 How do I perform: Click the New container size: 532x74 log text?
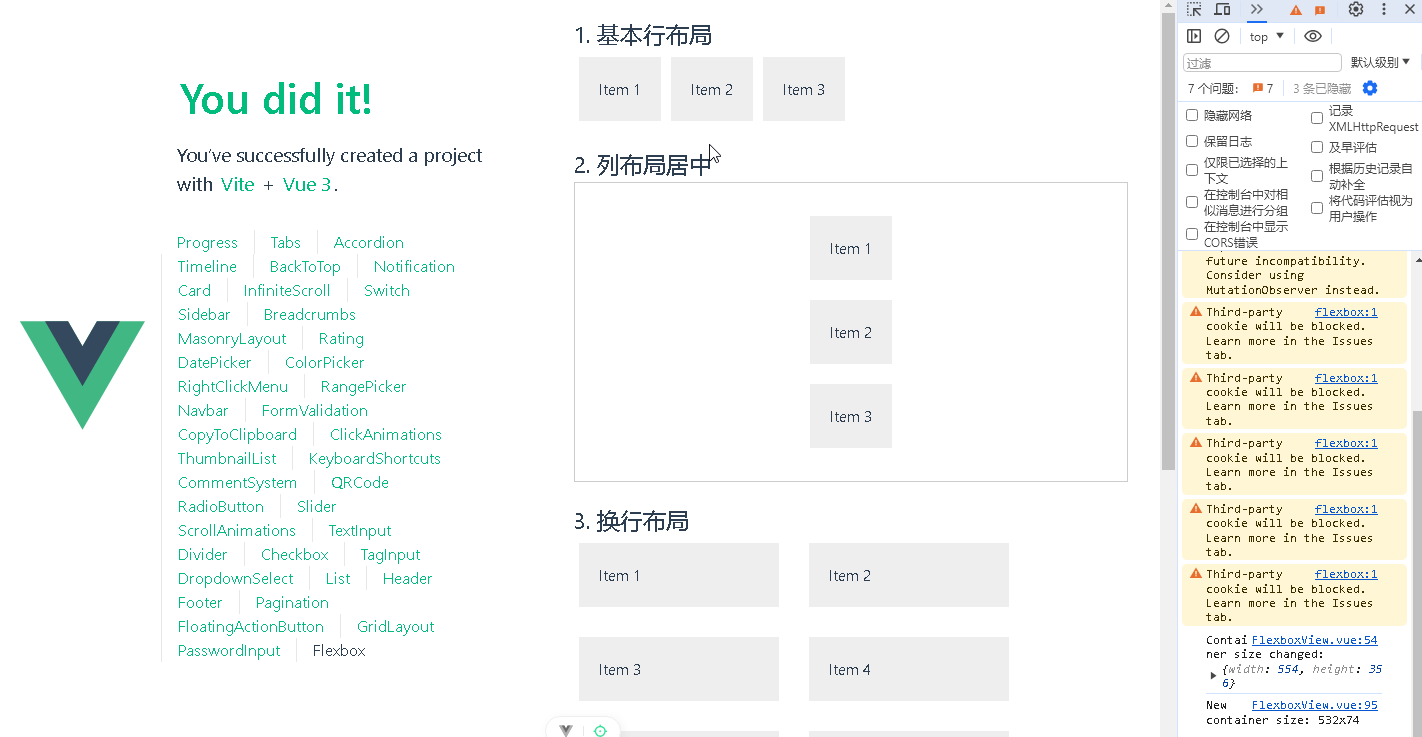click(x=1282, y=712)
